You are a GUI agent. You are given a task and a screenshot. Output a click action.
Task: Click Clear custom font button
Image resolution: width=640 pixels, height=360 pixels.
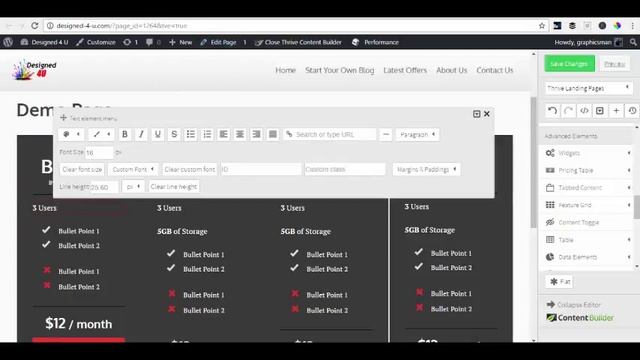190,169
